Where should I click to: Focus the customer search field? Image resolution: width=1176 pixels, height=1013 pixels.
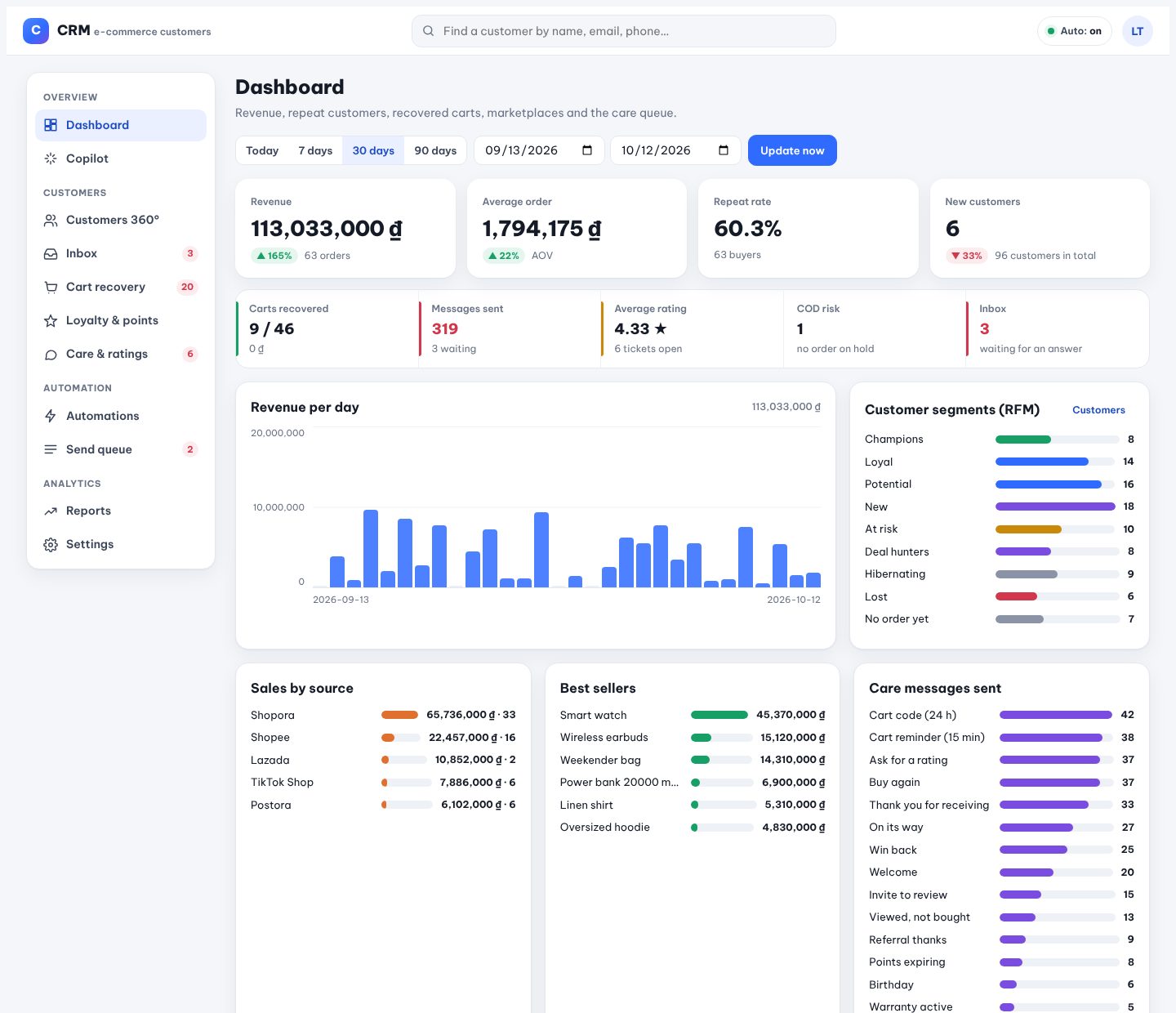[x=624, y=31]
